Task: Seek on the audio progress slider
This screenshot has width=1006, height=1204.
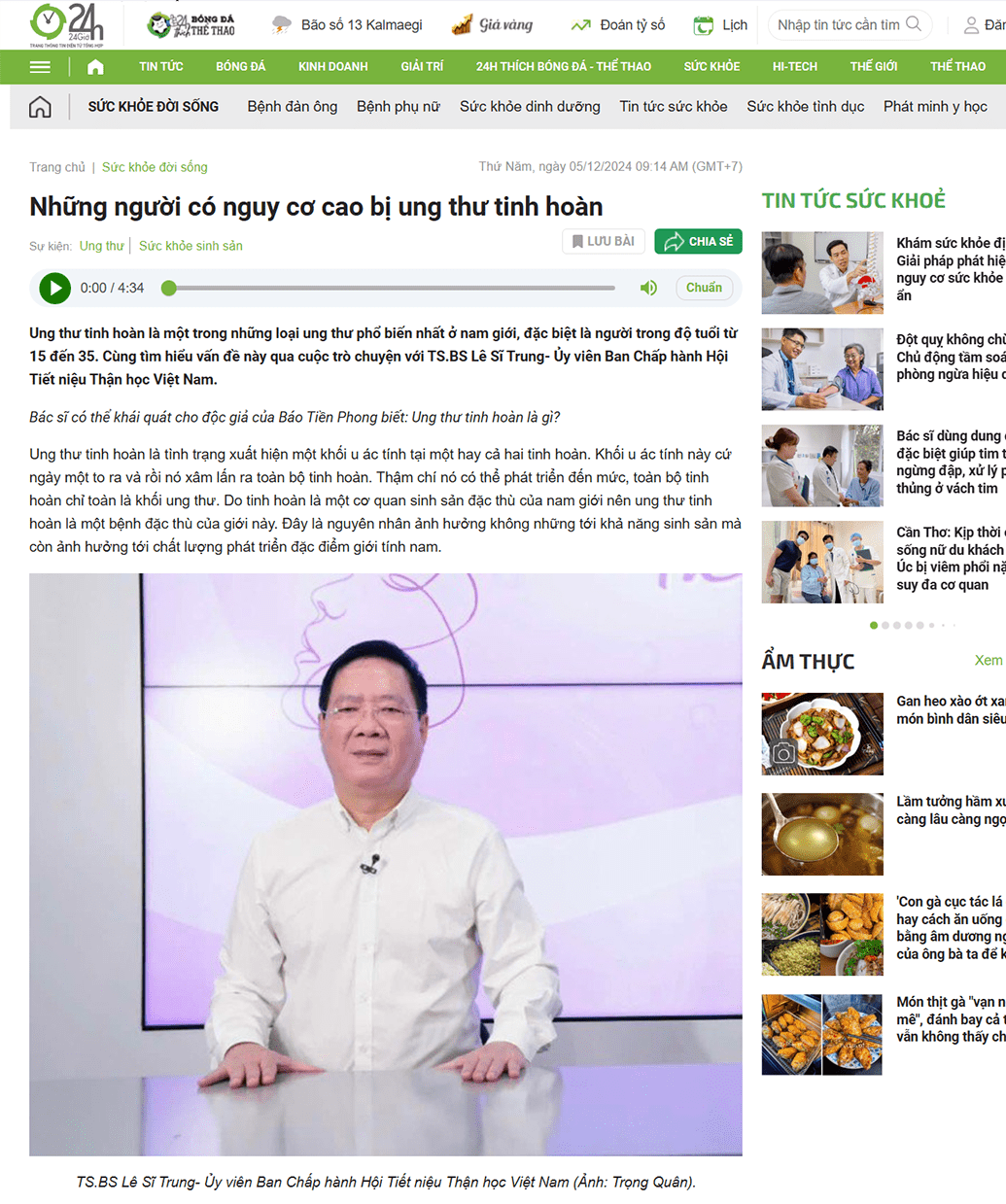Action: click(x=391, y=288)
